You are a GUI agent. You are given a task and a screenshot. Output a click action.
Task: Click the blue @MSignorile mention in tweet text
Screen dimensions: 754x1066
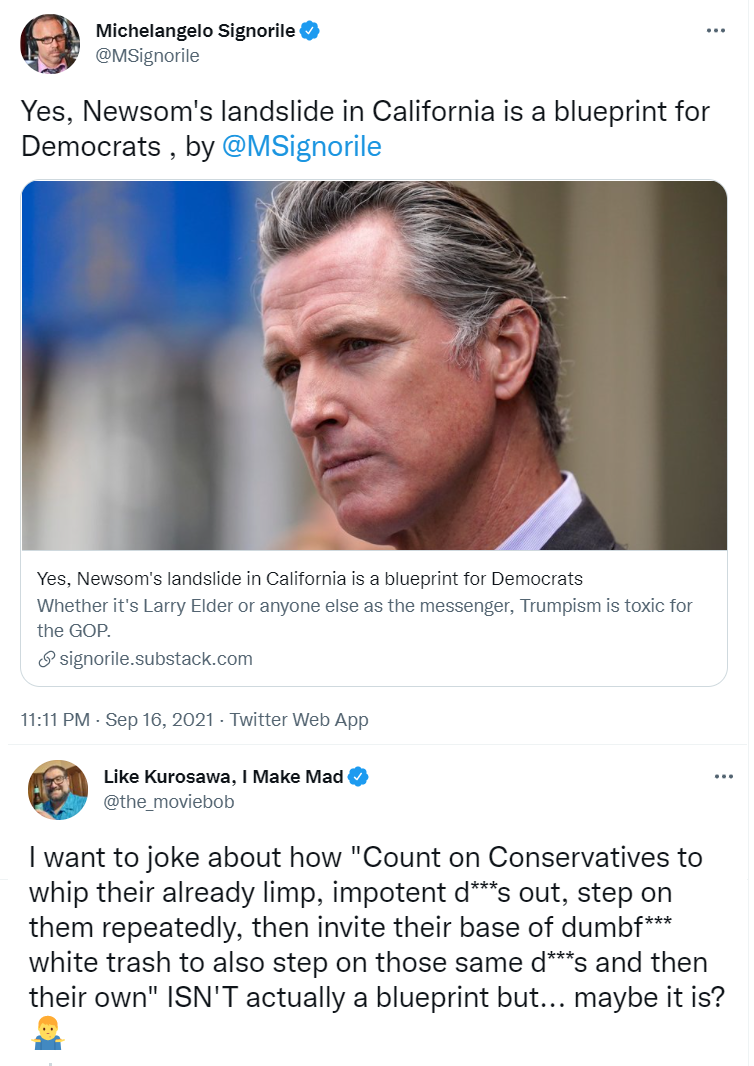[302, 146]
